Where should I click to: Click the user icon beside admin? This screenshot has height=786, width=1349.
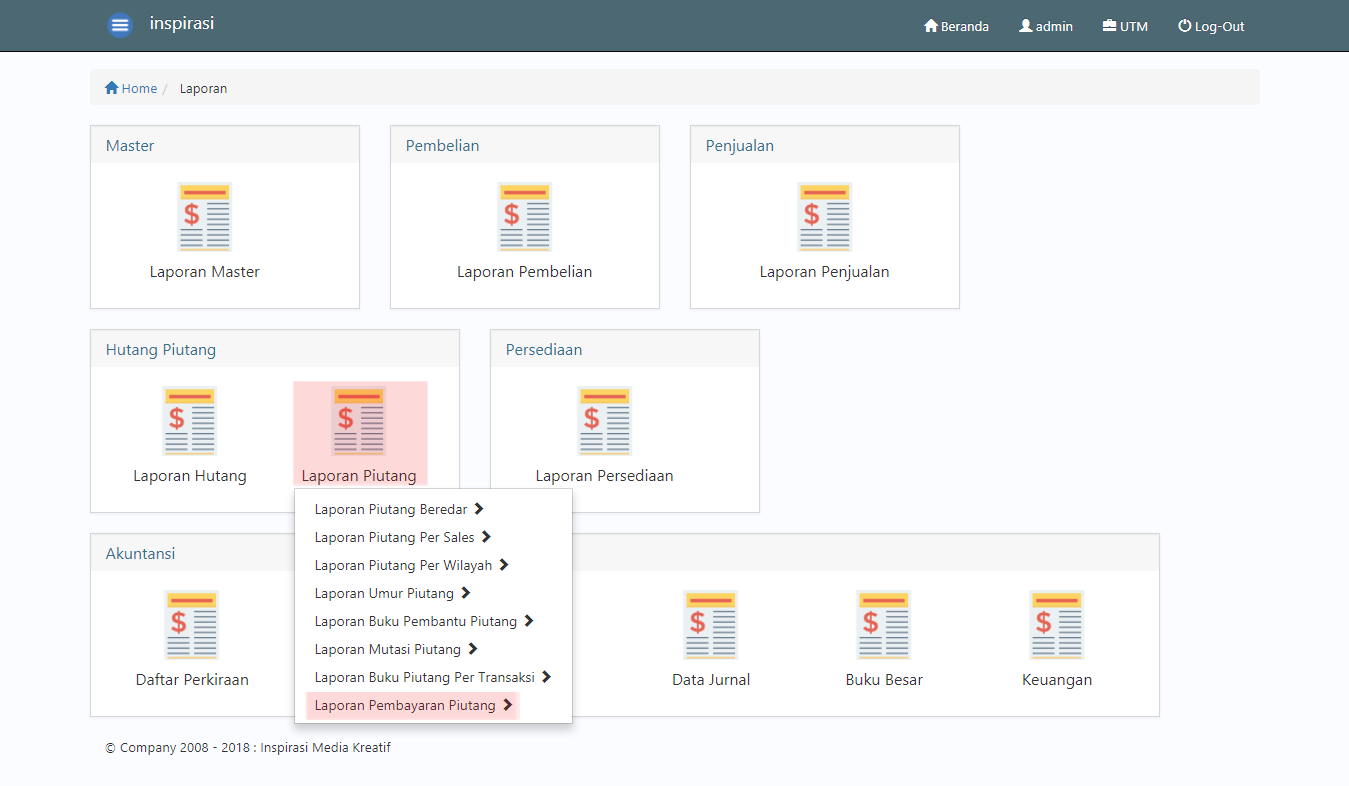coord(1026,26)
